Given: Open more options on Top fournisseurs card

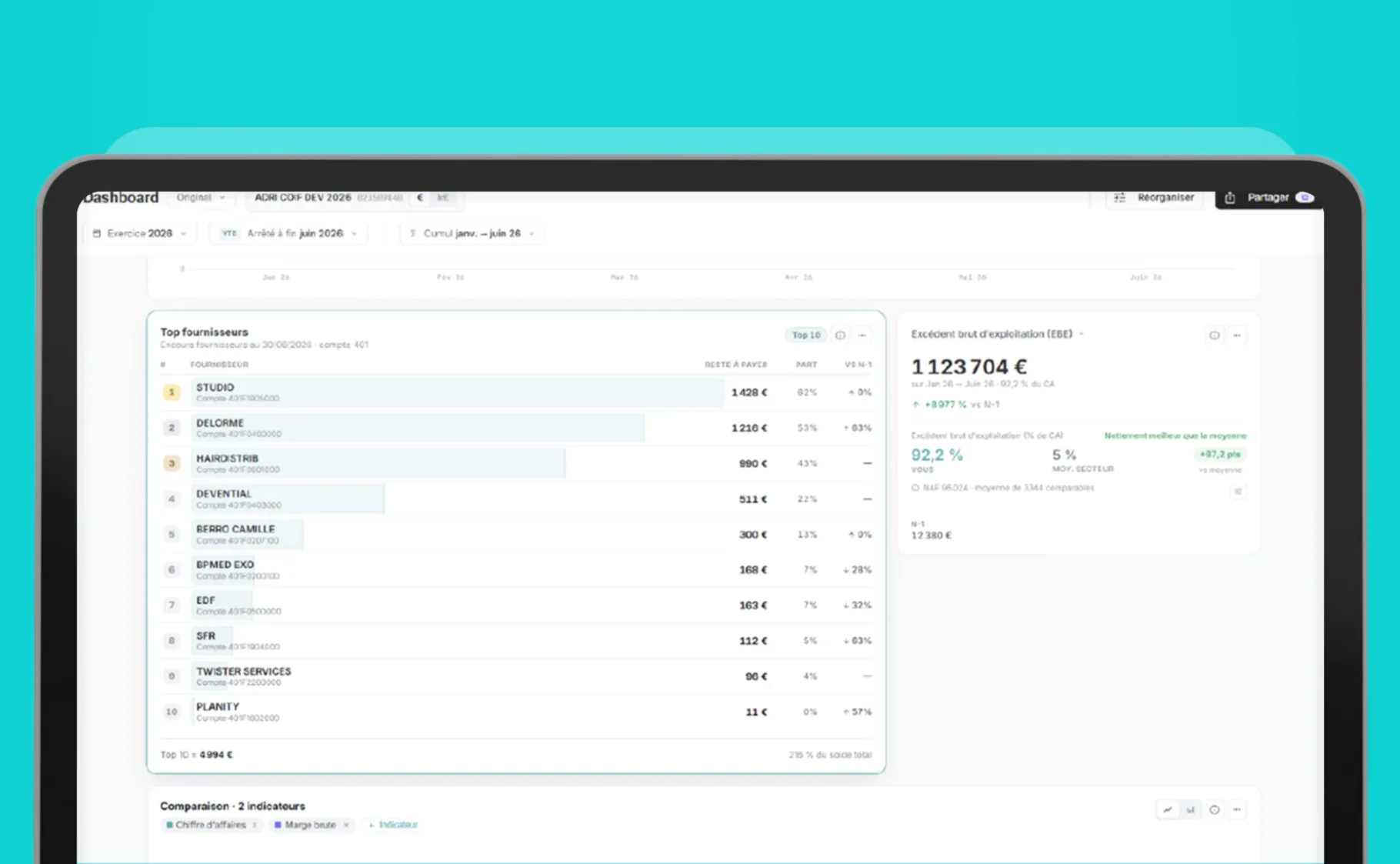Looking at the screenshot, I should [862, 335].
